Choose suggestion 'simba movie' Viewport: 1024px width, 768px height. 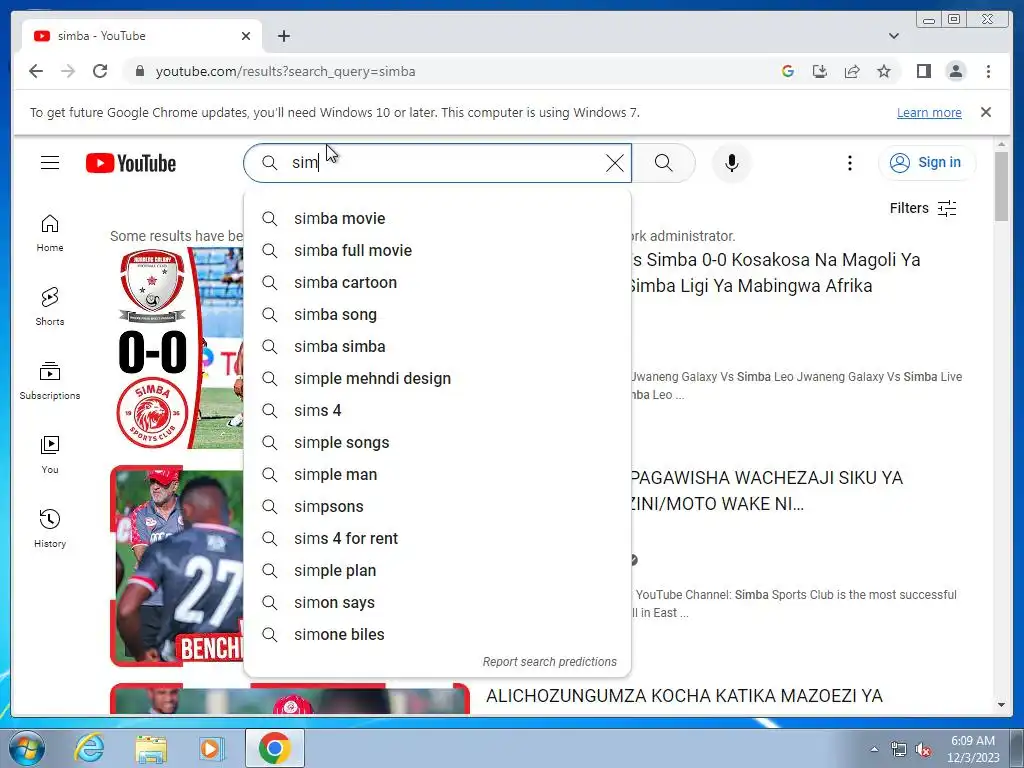(437, 218)
